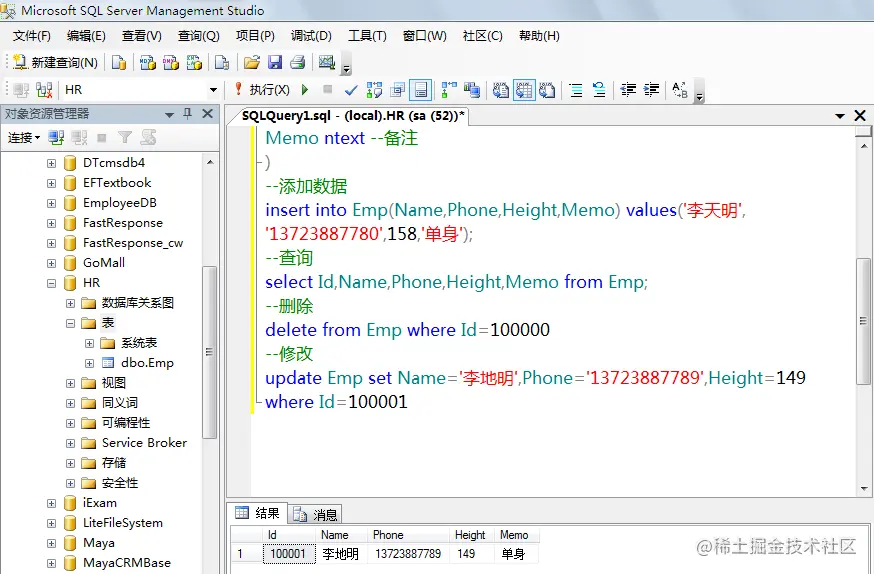Open the active documents list dropdown
Image resolution: width=874 pixels, height=574 pixels.
(x=839, y=116)
